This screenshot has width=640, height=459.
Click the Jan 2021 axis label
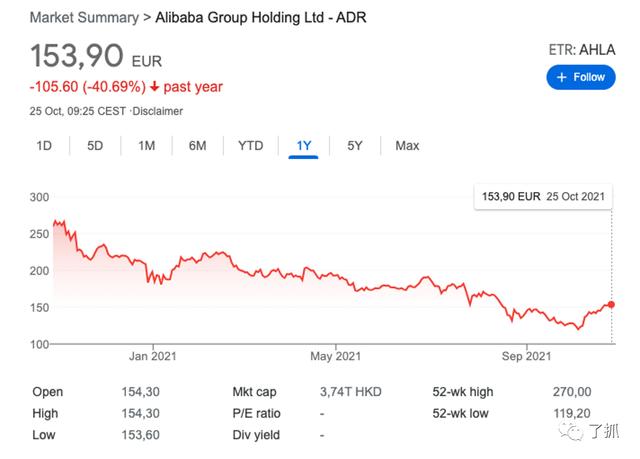(152, 355)
